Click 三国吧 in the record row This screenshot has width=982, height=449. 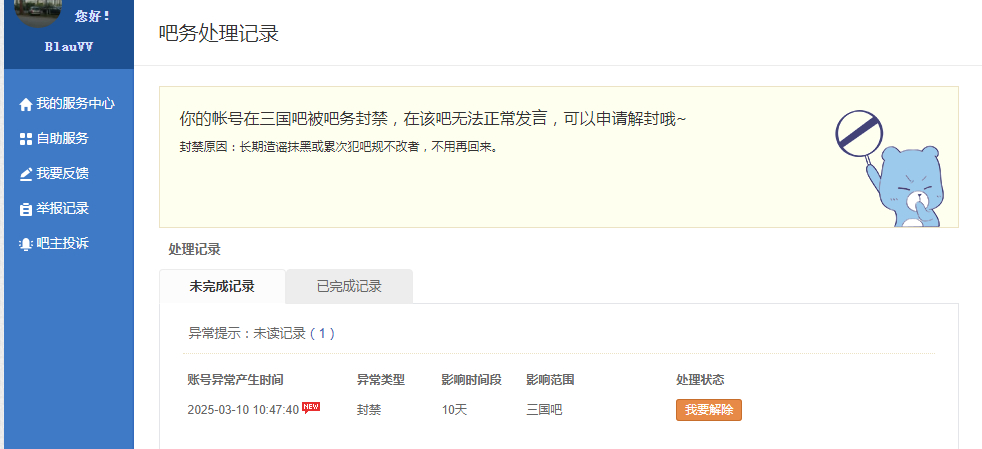(544, 410)
